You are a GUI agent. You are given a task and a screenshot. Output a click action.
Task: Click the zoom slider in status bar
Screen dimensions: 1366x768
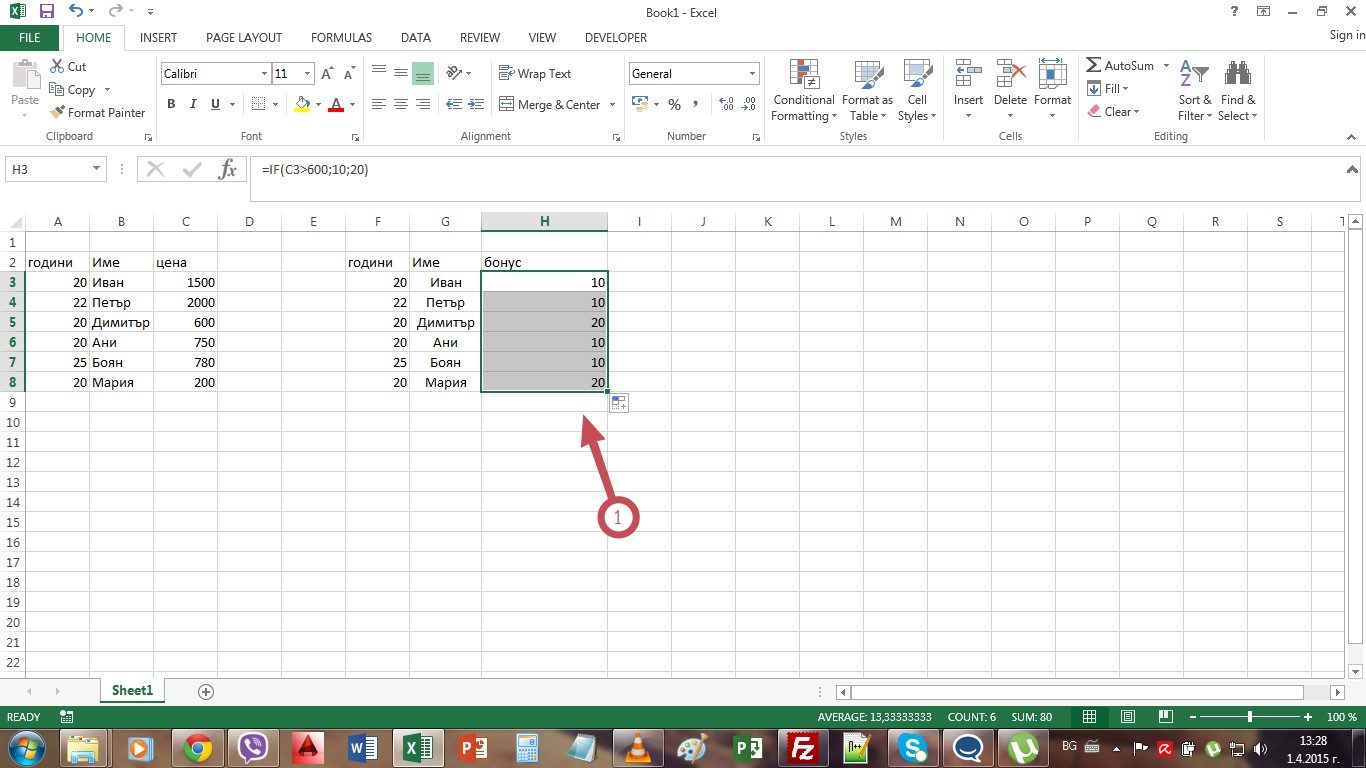click(1250, 717)
